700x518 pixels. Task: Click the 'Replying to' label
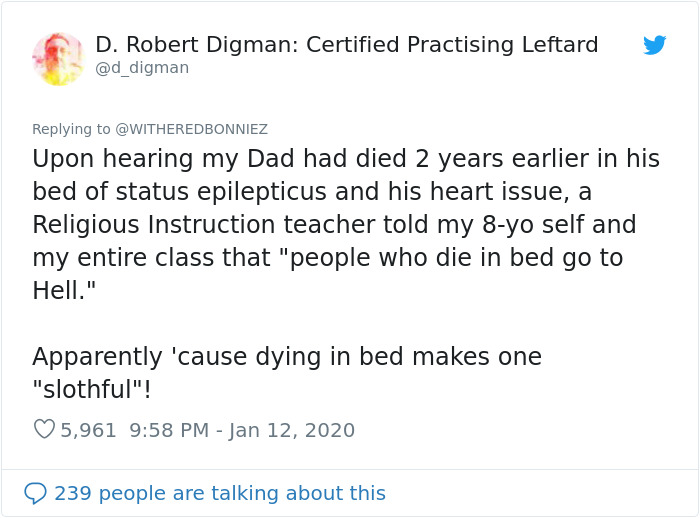point(71,129)
